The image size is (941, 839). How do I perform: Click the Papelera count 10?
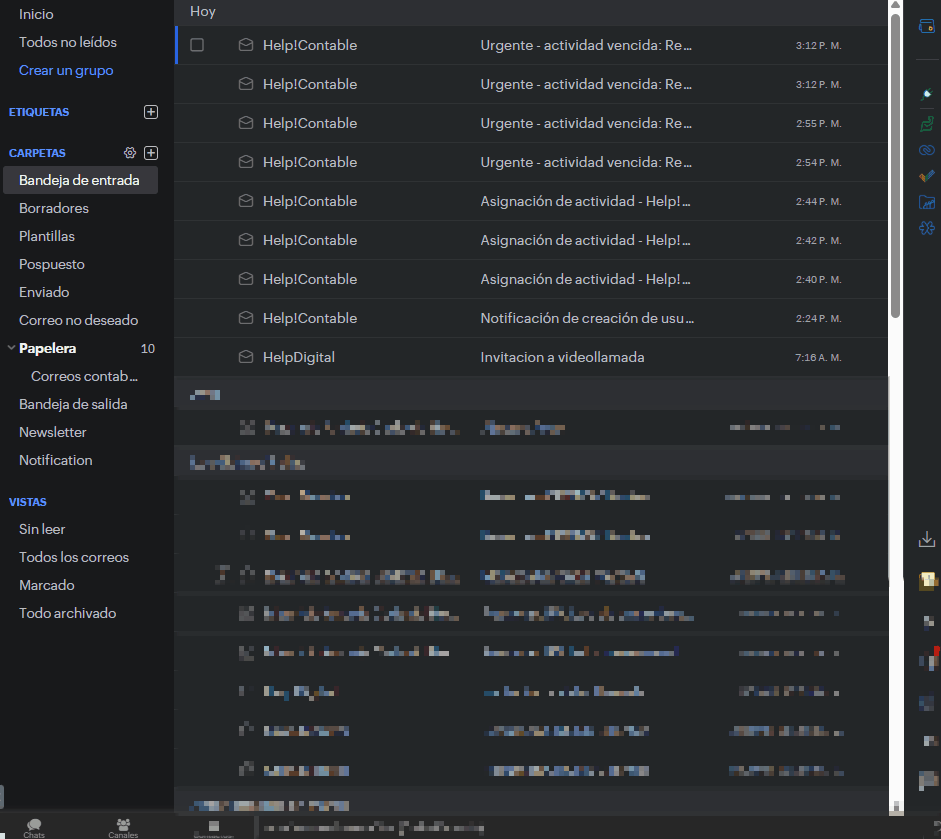coord(148,349)
